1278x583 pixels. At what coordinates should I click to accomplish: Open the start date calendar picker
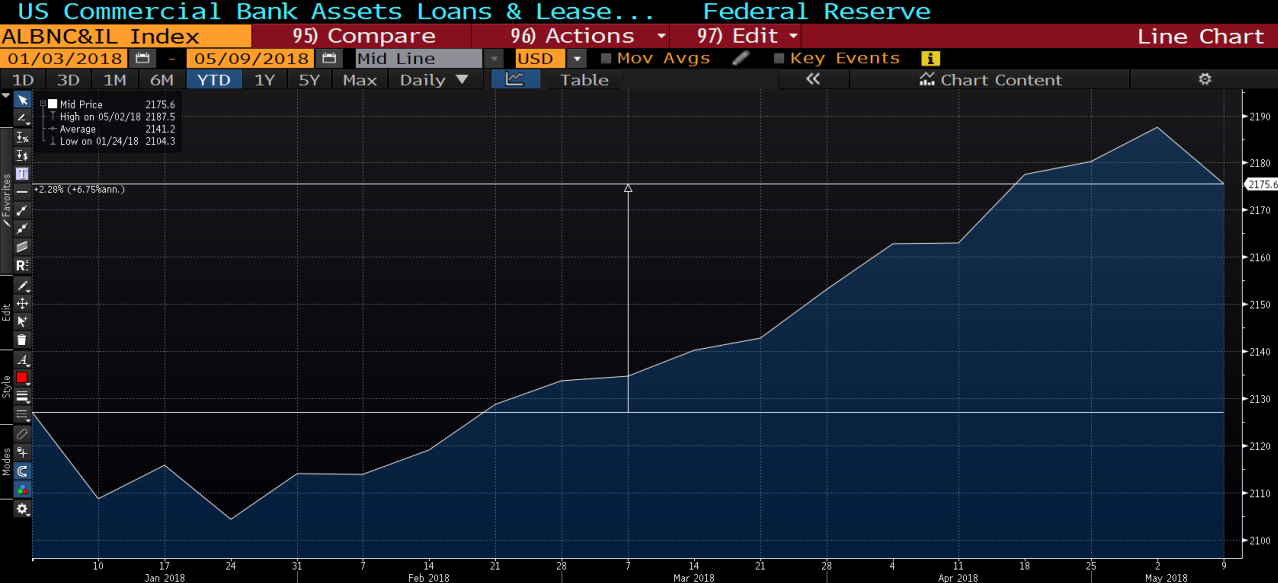tap(142, 58)
